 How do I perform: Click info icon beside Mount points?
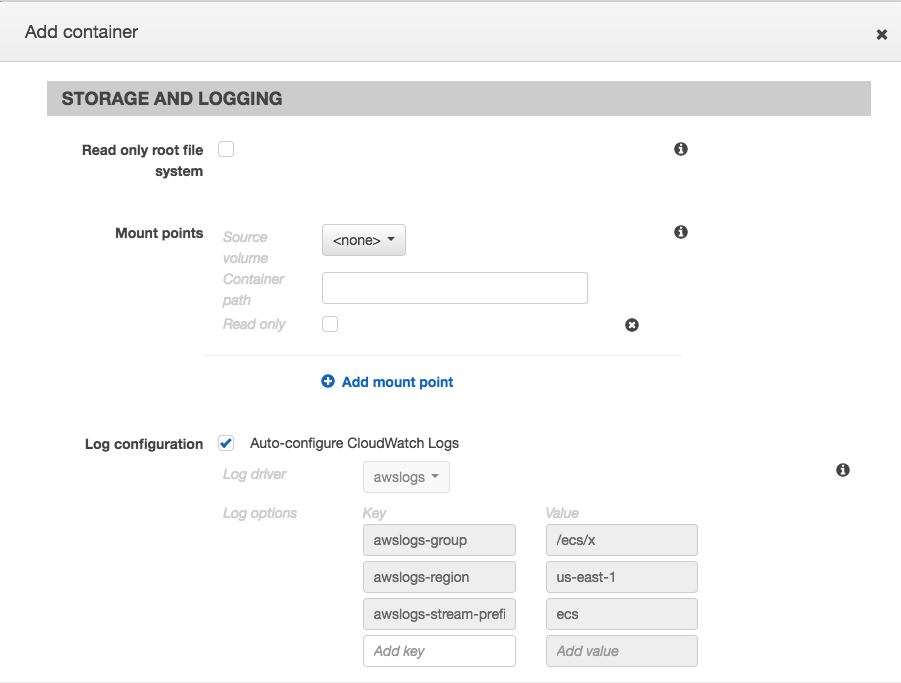coord(681,232)
